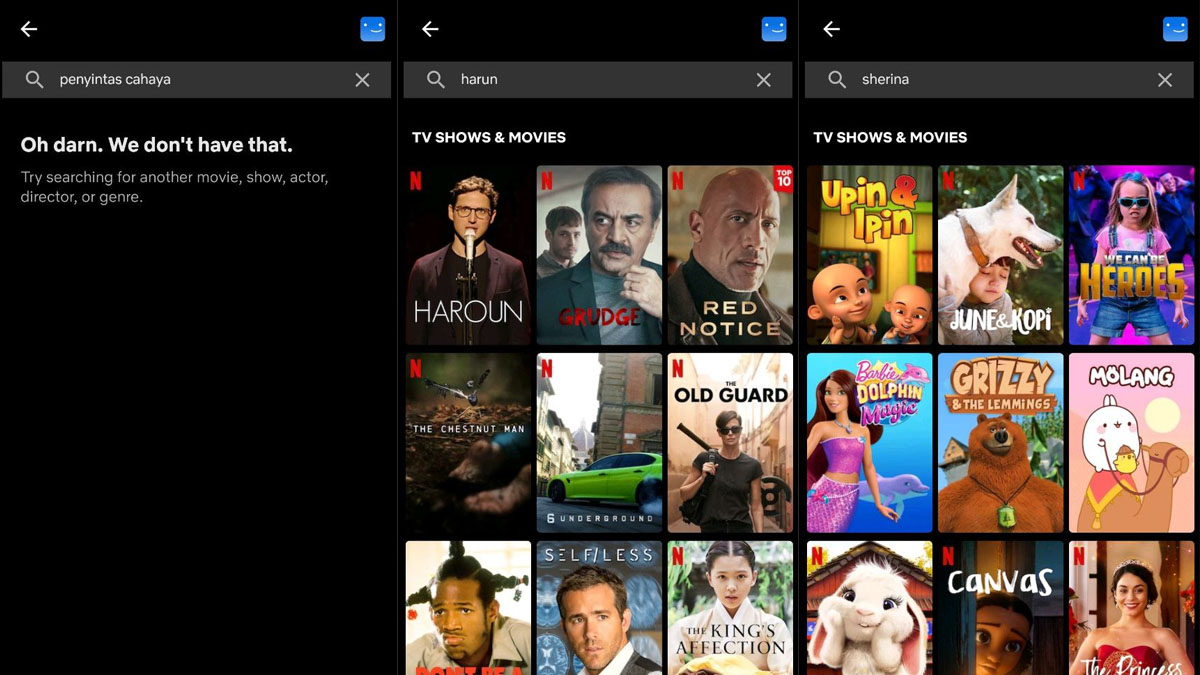
Task: Click the magnifier icon beside "penyintas cahaya"
Action: 35,80
